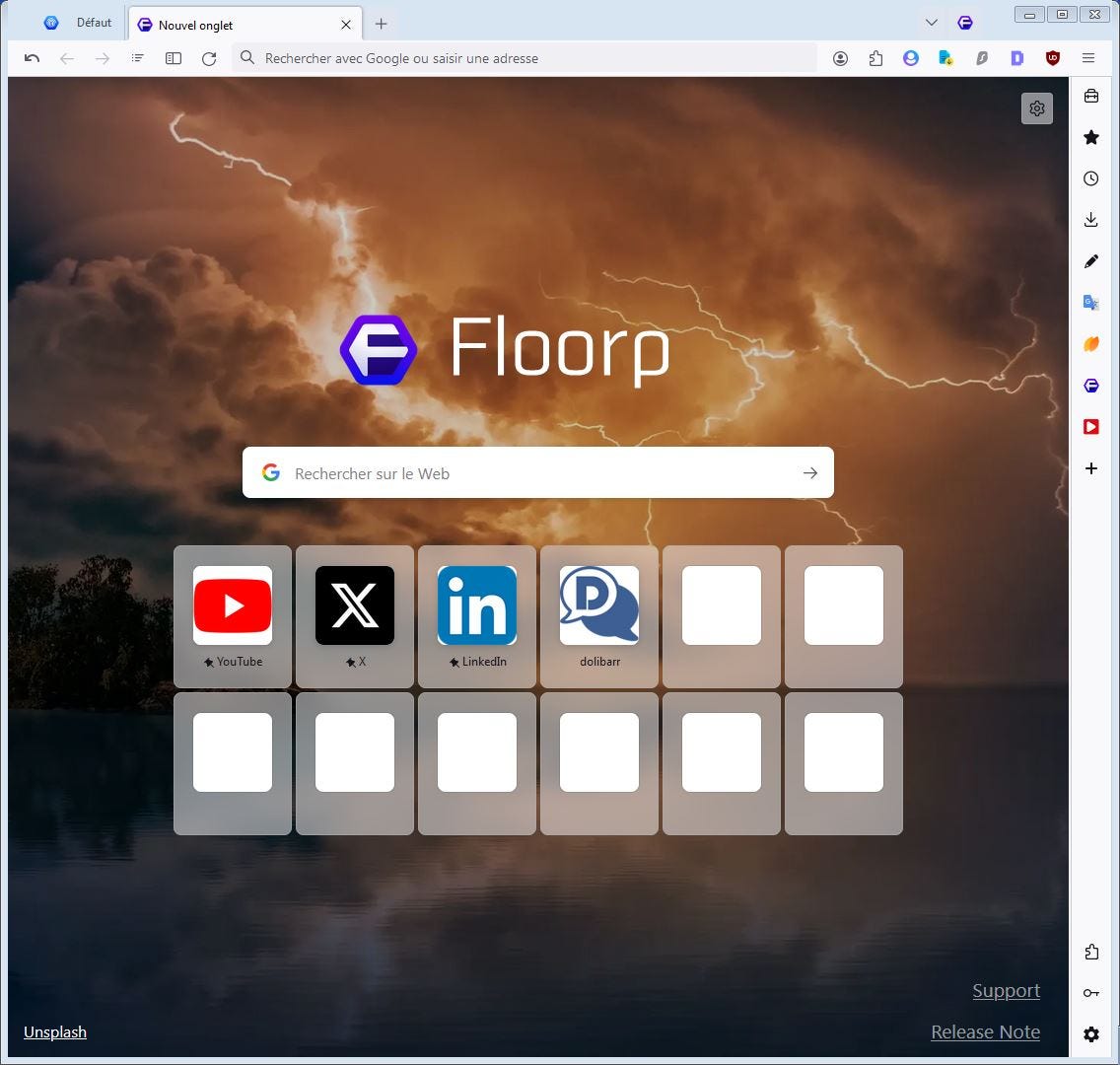Open the orange leaf web panel in sidebar

(x=1090, y=344)
